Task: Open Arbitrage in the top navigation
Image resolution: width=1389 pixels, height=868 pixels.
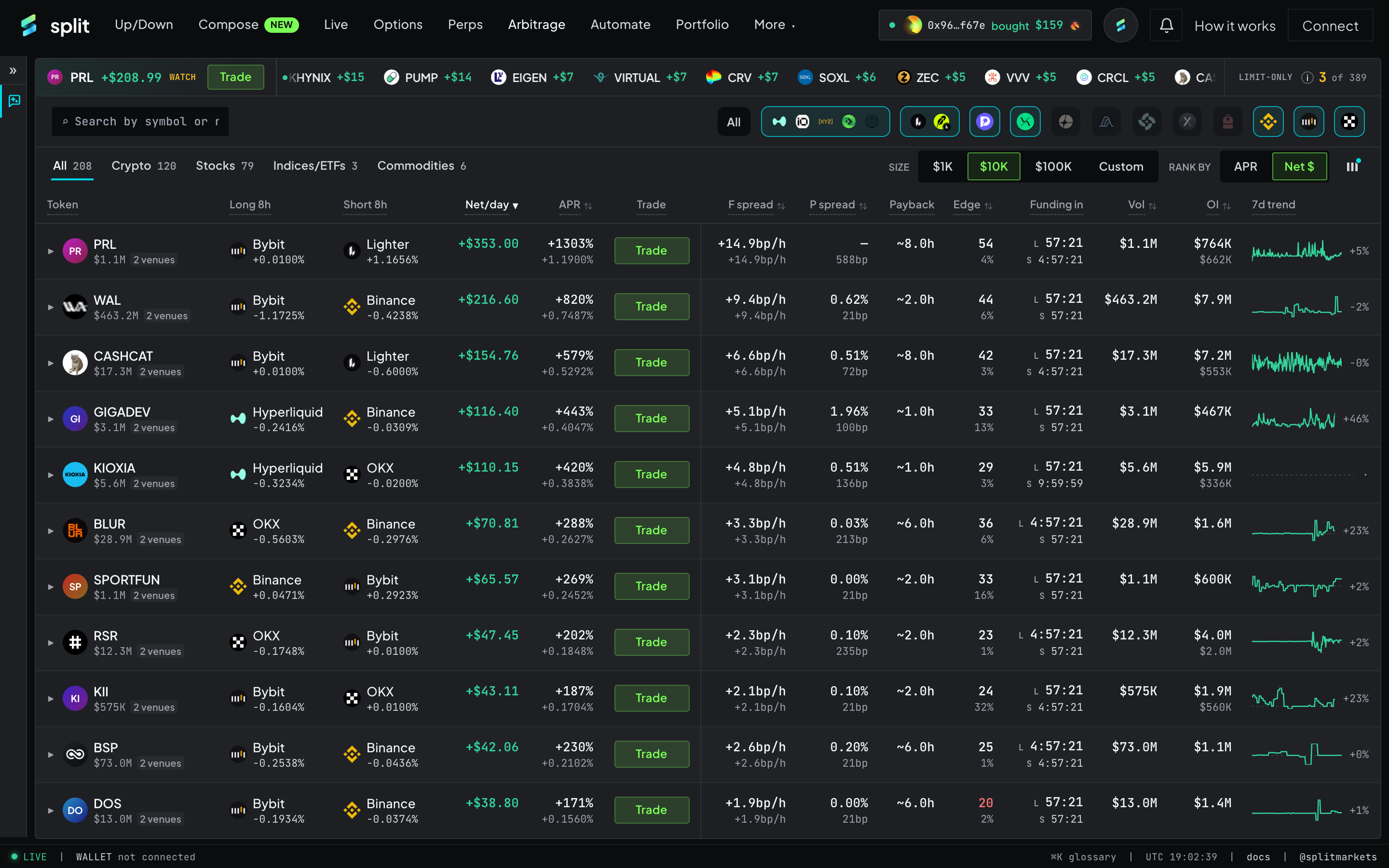Action: pyautogui.click(x=536, y=25)
